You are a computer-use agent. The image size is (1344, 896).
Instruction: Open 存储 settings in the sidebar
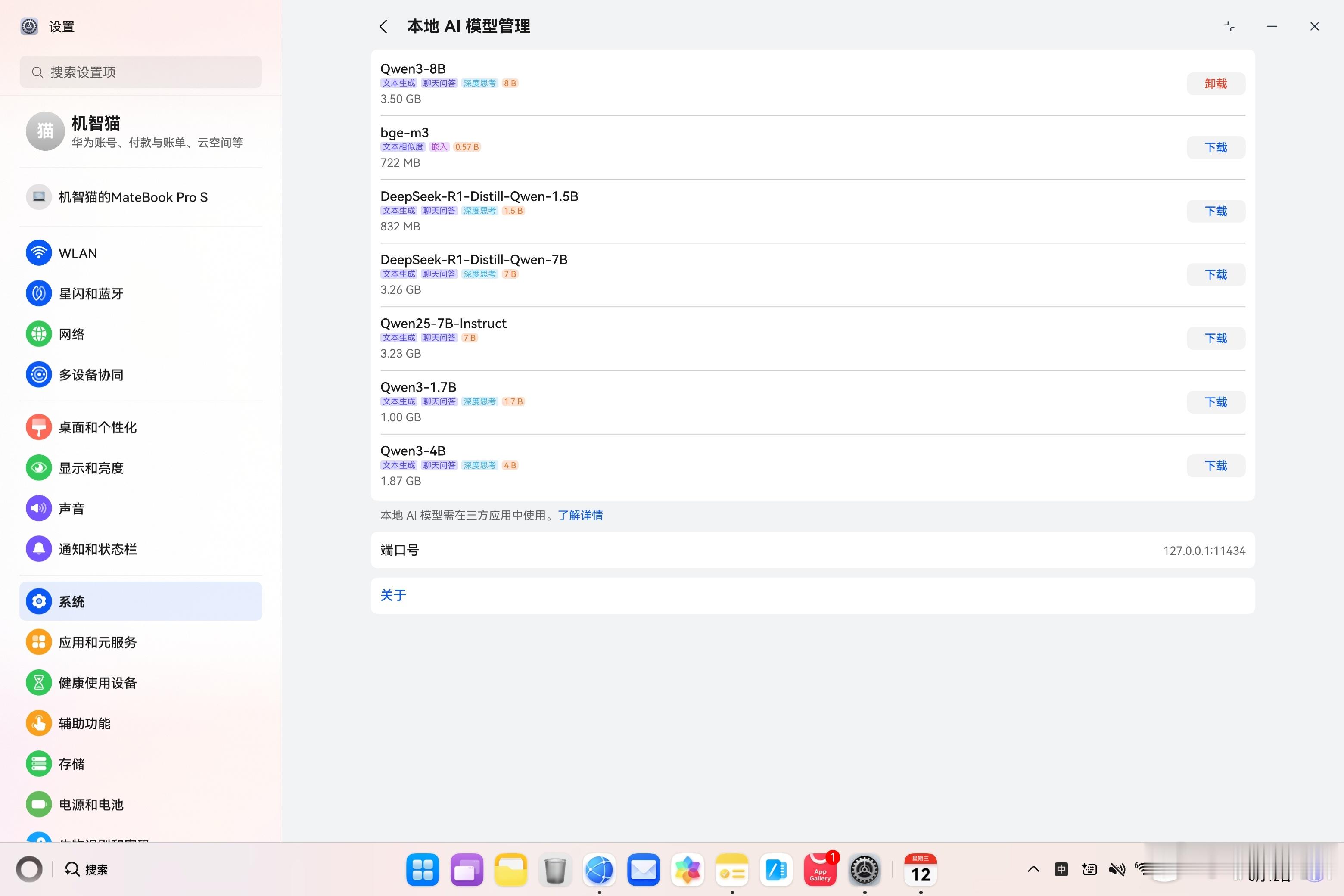[x=140, y=764]
